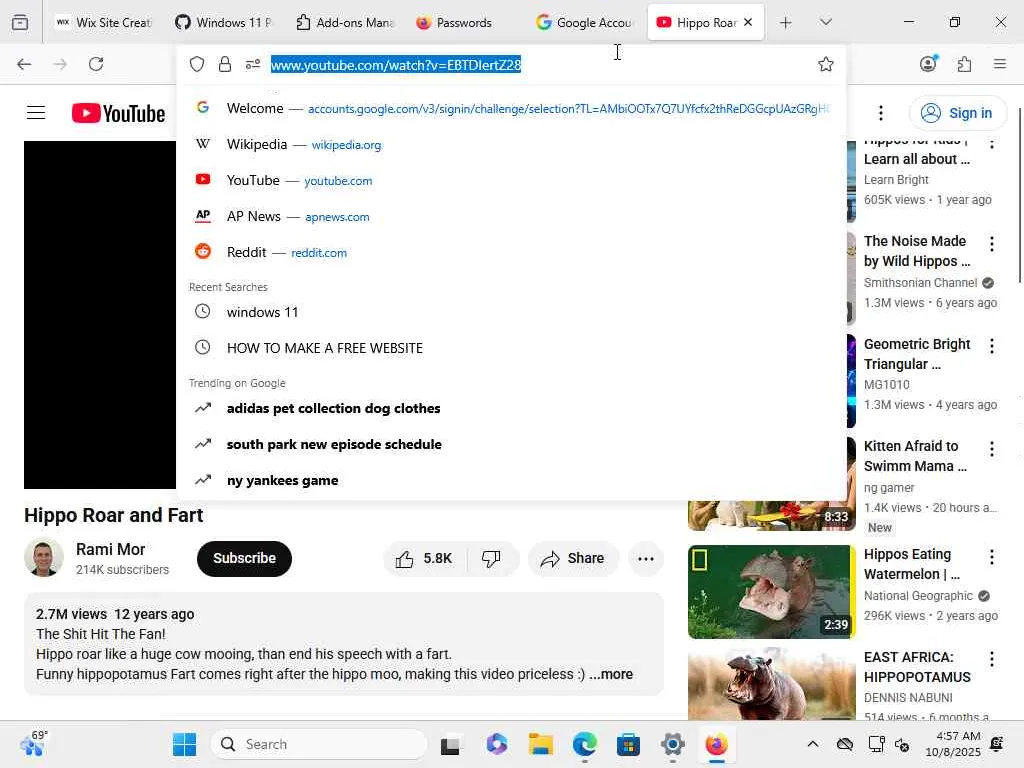This screenshot has height=768, width=1024.
Task: Click the address bar URL field
Action: (539, 65)
